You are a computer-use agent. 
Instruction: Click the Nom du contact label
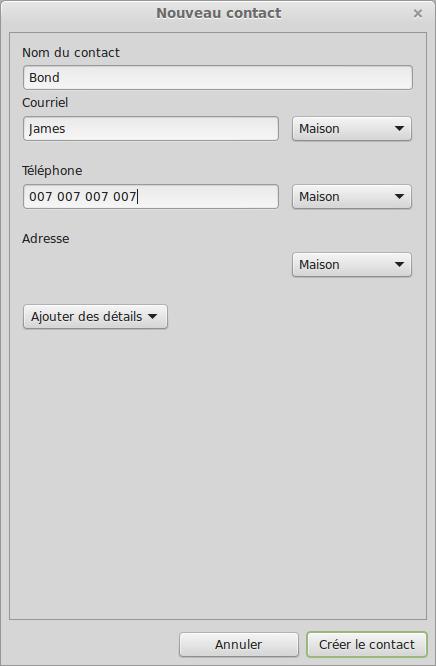71,53
